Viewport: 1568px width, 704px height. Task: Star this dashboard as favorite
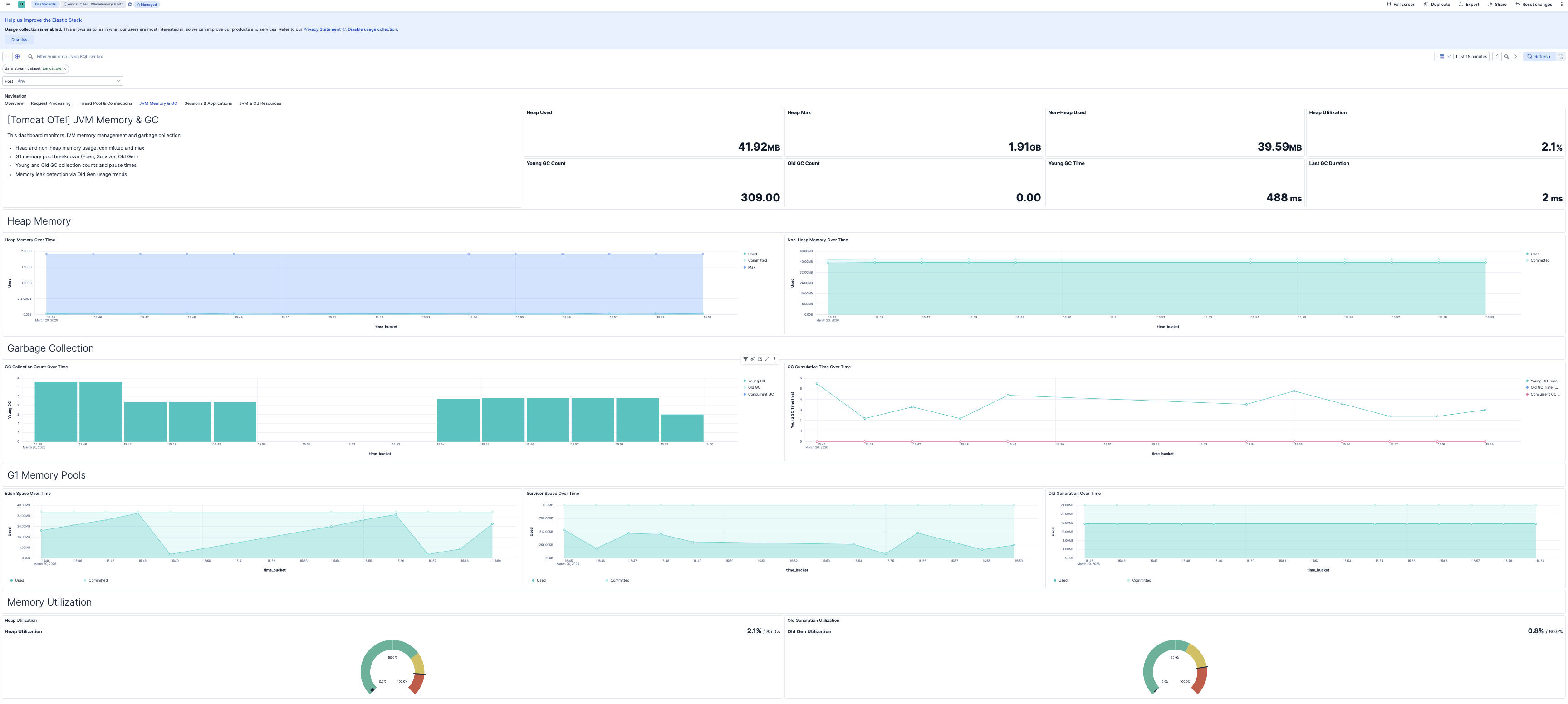(x=130, y=4)
